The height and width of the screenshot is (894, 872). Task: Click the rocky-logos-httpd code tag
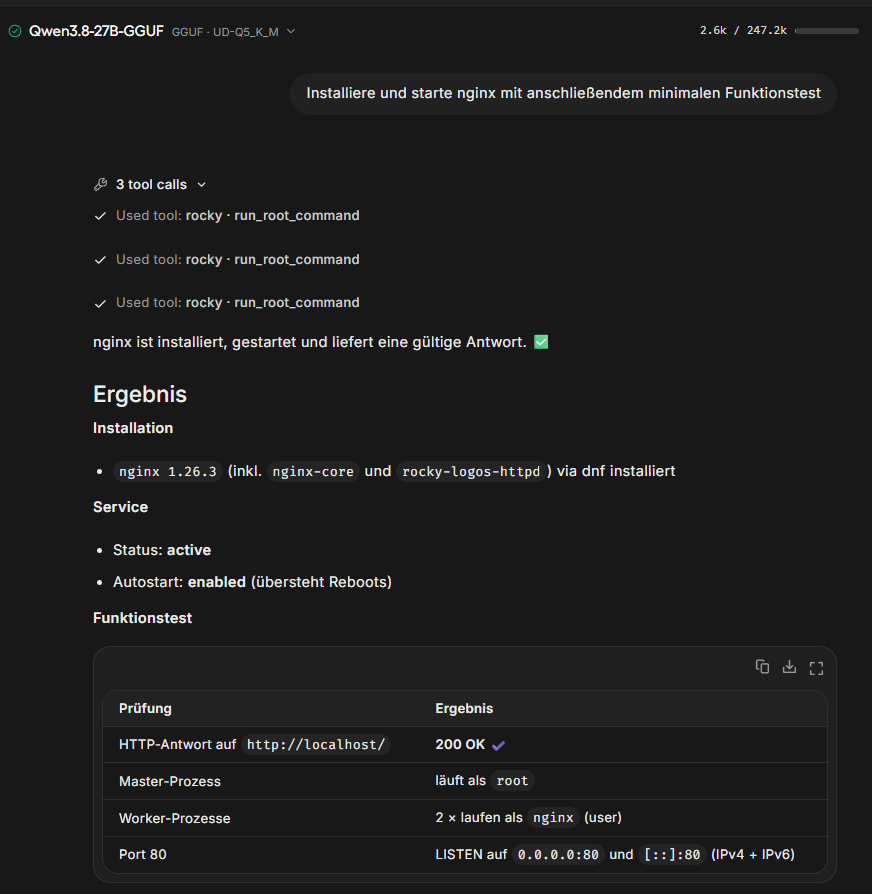coord(471,472)
